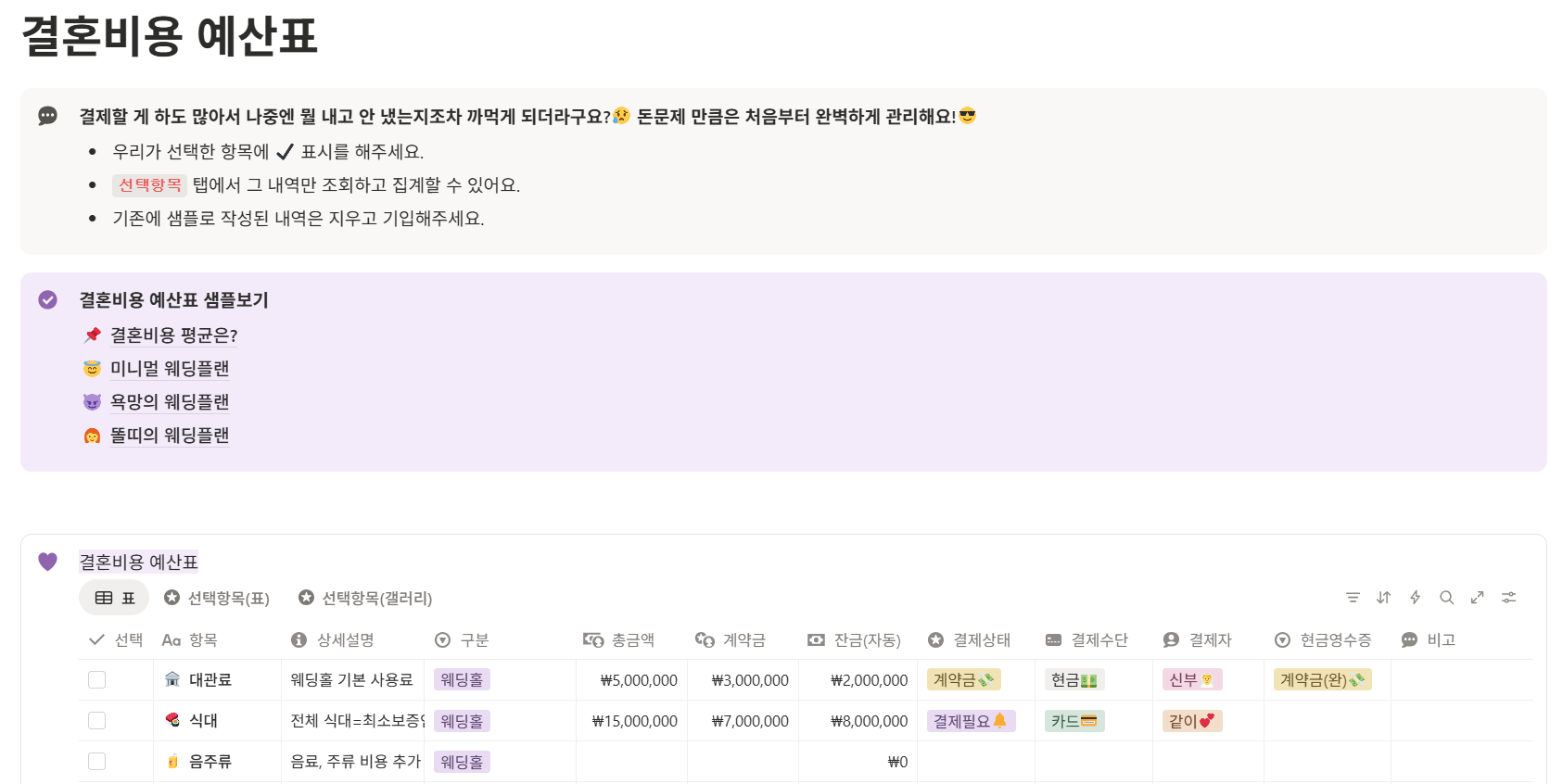1563x784 pixels.
Task: Tick the checkbox for 식대 row
Action: tap(96, 720)
